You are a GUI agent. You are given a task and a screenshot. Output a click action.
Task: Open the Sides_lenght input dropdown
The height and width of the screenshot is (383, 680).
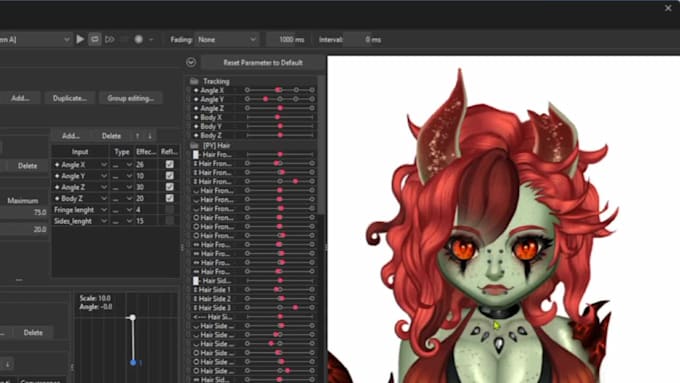104,221
